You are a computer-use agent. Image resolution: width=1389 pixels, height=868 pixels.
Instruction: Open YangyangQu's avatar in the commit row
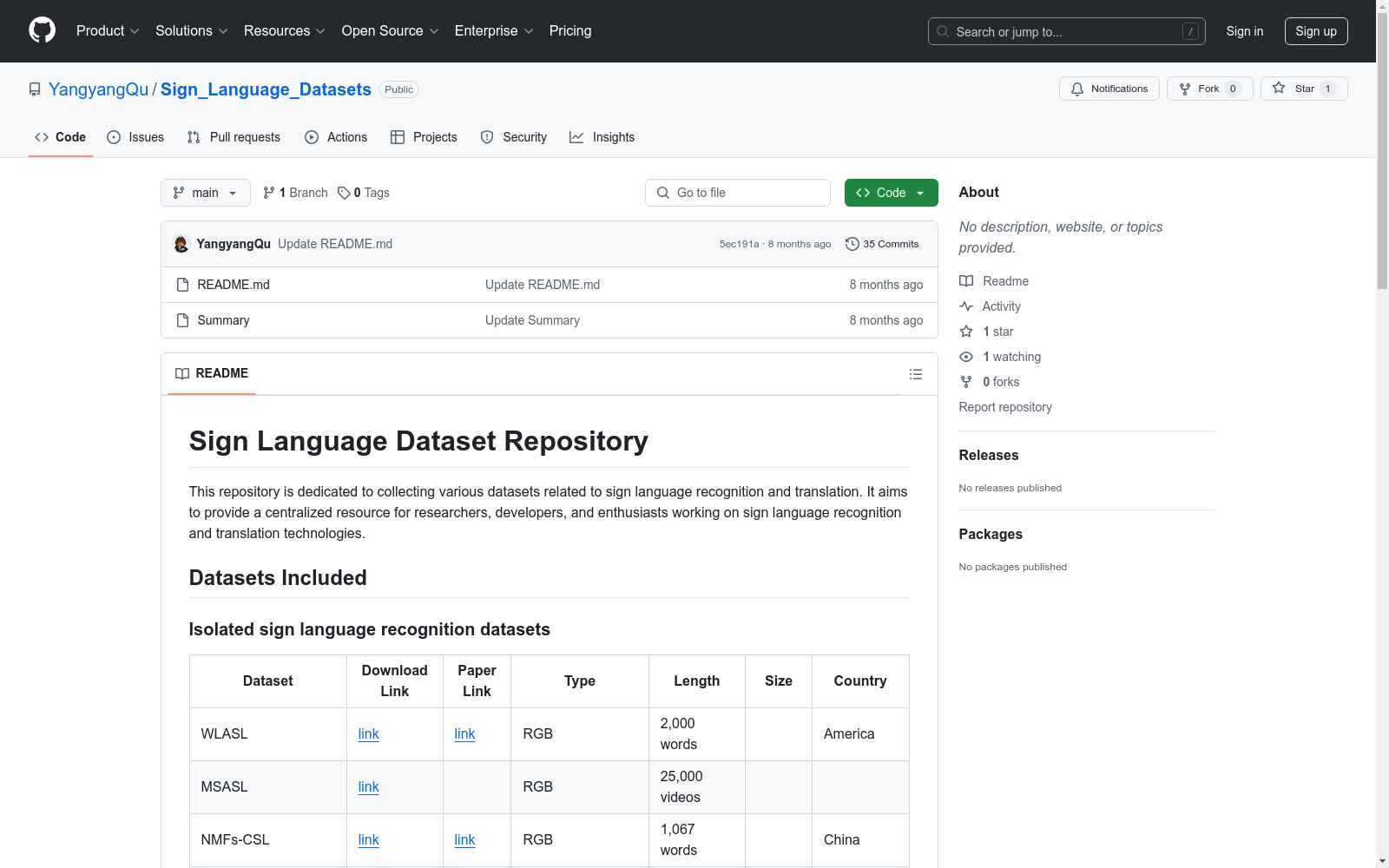click(181, 244)
